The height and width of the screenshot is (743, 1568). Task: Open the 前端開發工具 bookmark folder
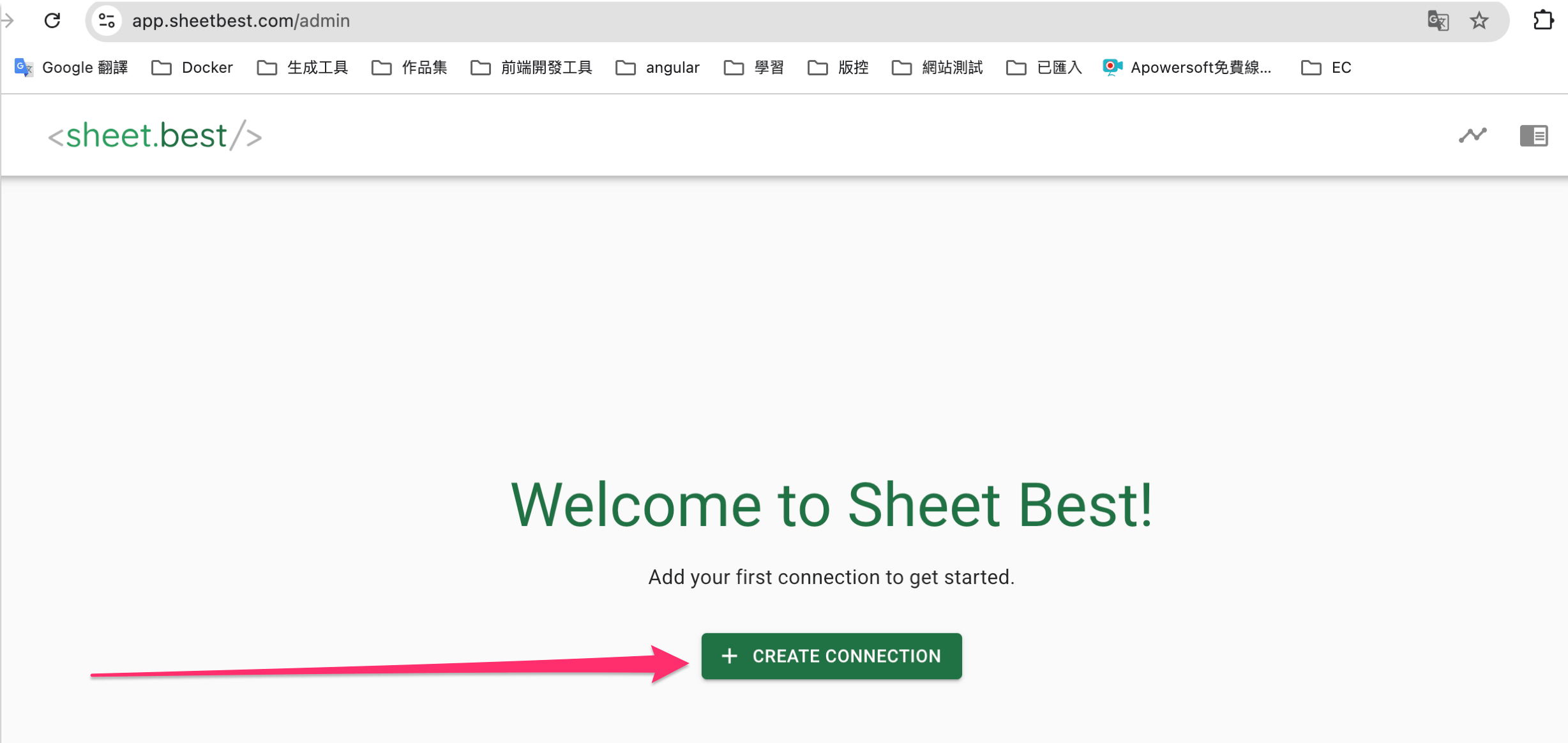pos(532,67)
